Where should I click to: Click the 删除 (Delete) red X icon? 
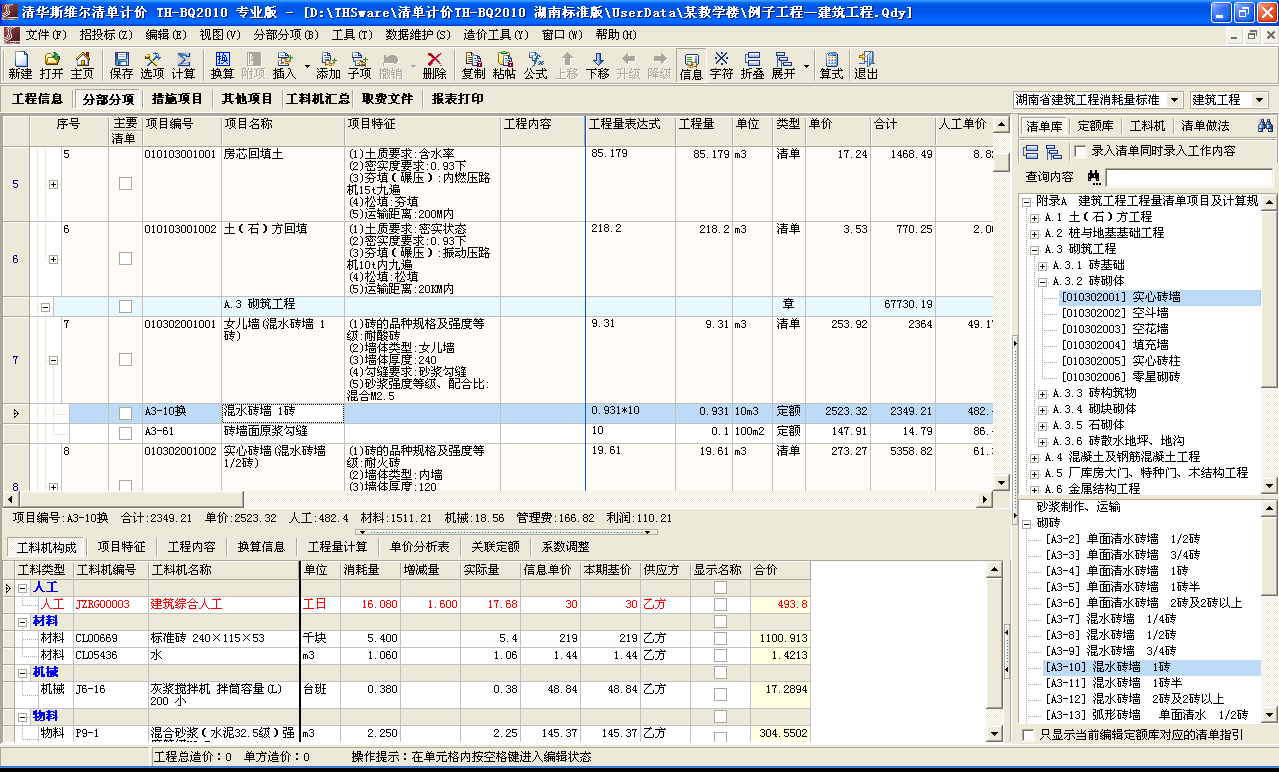coord(434,66)
